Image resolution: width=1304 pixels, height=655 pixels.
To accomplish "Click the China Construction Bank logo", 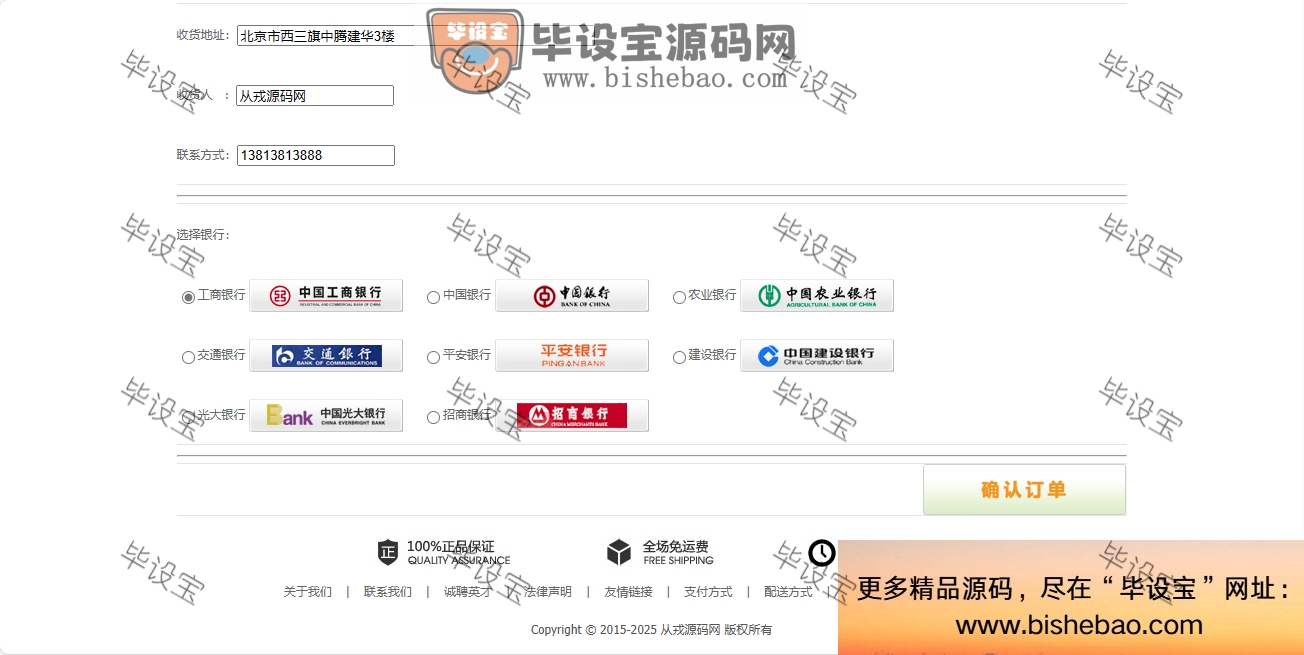I will click(x=817, y=355).
